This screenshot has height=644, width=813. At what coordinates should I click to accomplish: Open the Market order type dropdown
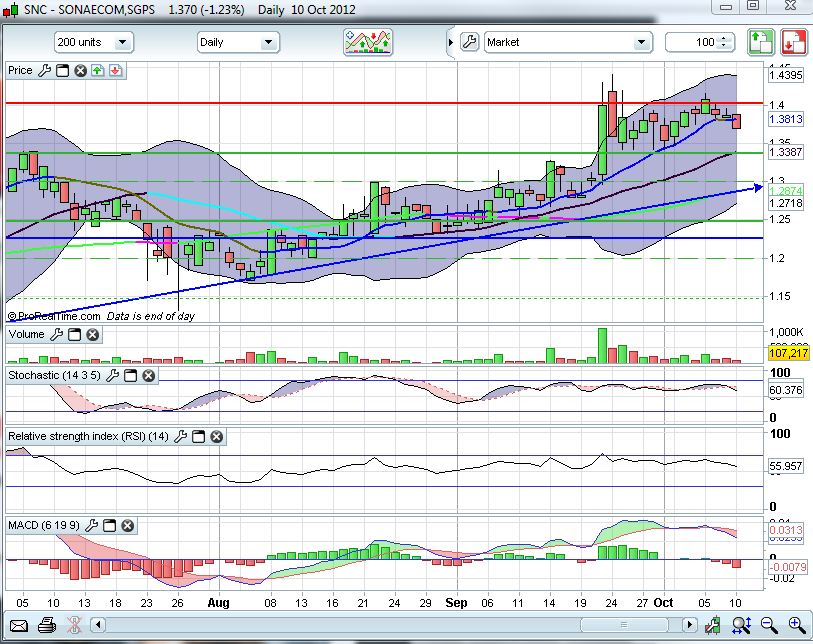567,42
